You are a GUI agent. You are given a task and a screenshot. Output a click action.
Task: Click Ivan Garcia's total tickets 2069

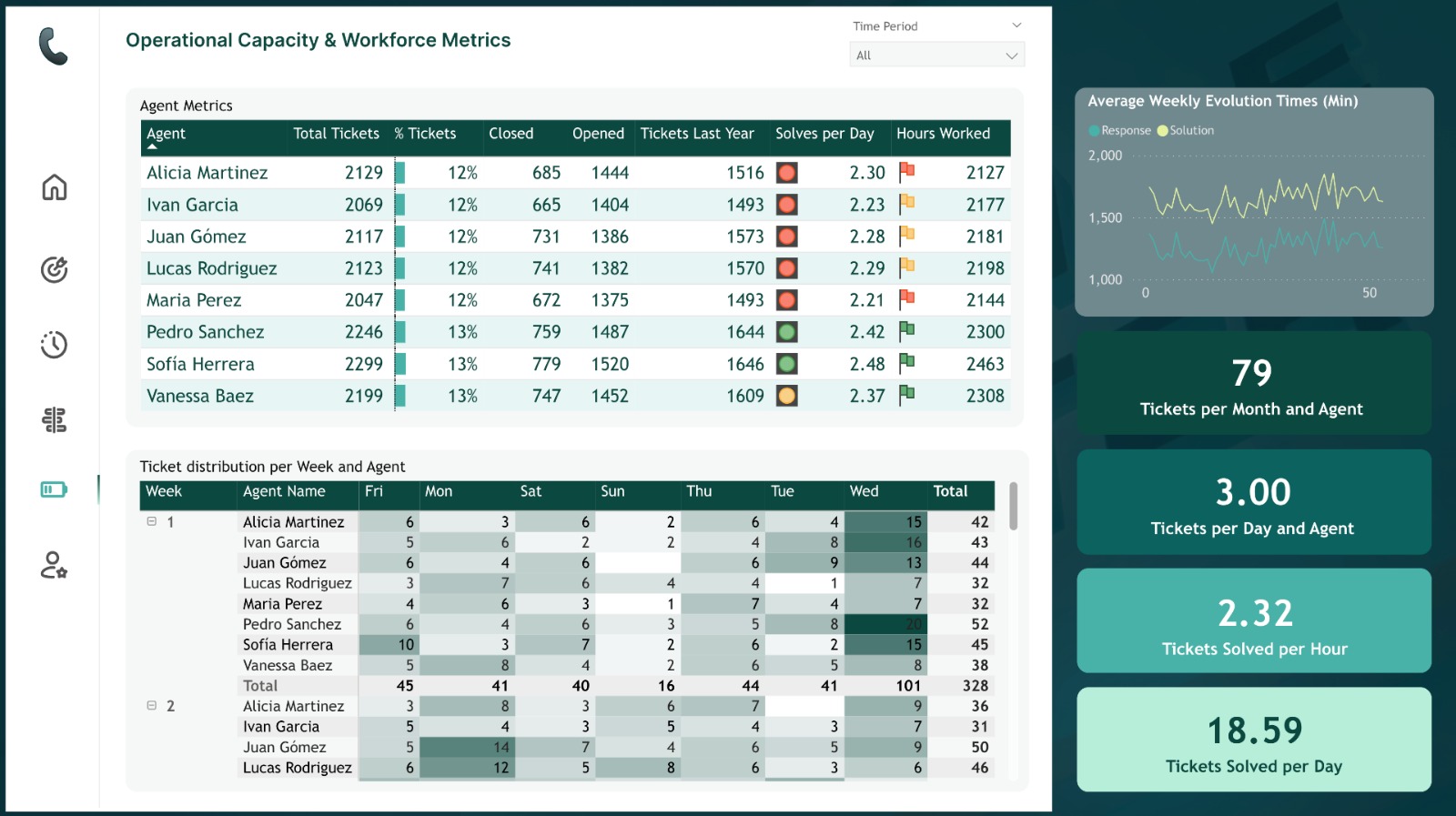click(363, 205)
